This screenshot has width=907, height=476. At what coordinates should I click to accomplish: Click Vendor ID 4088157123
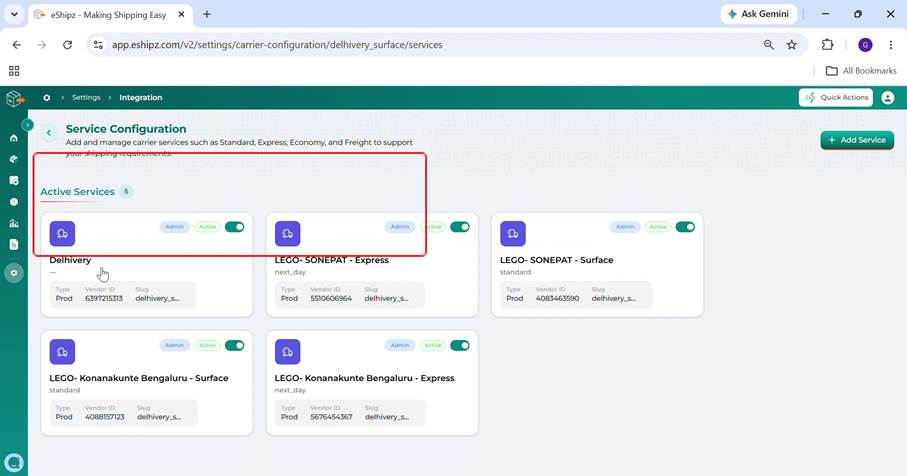click(105, 417)
